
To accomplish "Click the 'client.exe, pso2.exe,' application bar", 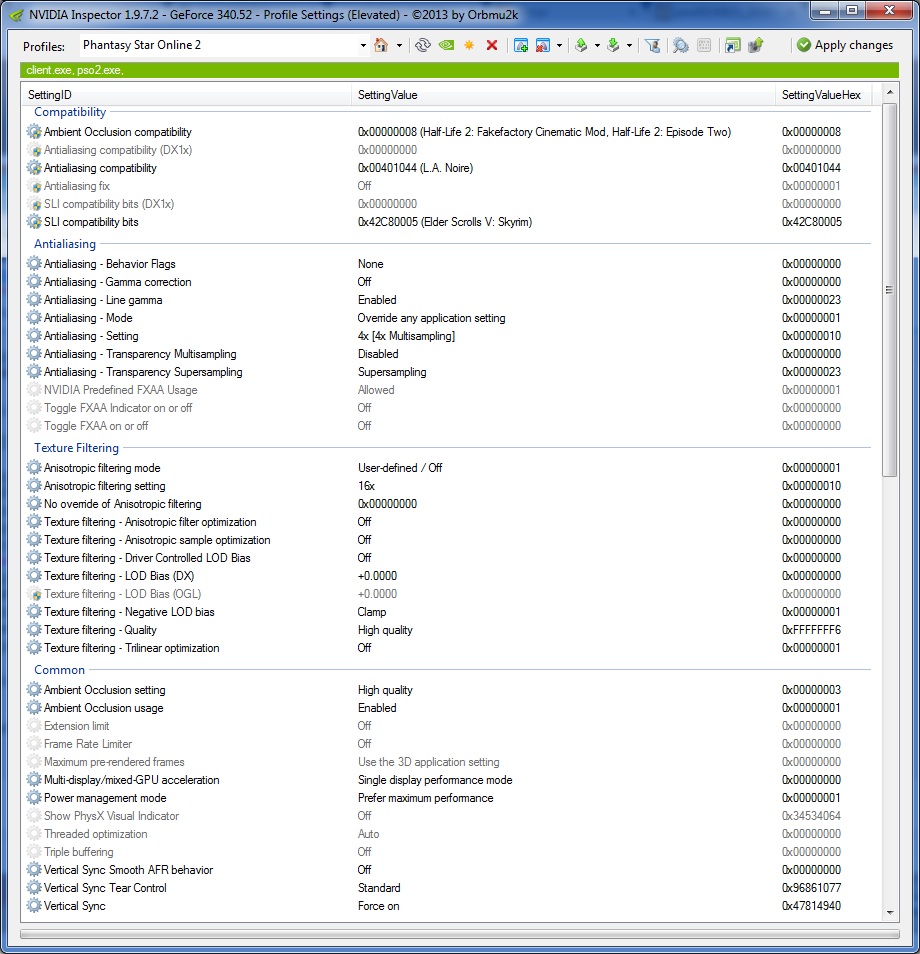I will tap(459, 70).
